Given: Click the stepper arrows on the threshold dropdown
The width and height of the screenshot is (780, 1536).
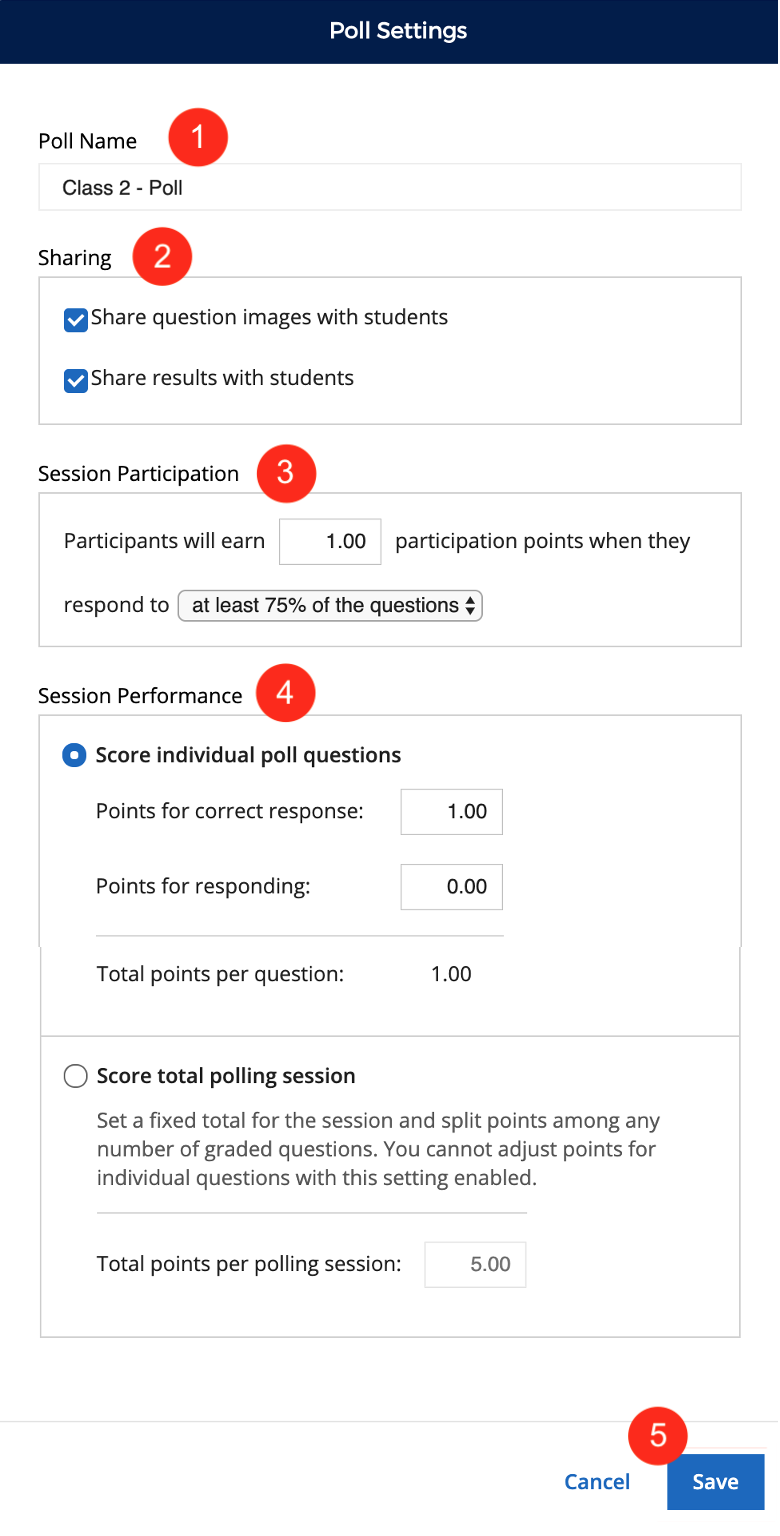Looking at the screenshot, I should [471, 605].
